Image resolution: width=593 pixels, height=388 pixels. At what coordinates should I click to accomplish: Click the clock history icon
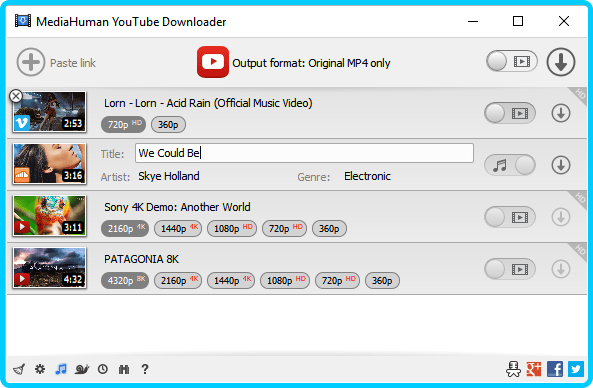[103, 369]
